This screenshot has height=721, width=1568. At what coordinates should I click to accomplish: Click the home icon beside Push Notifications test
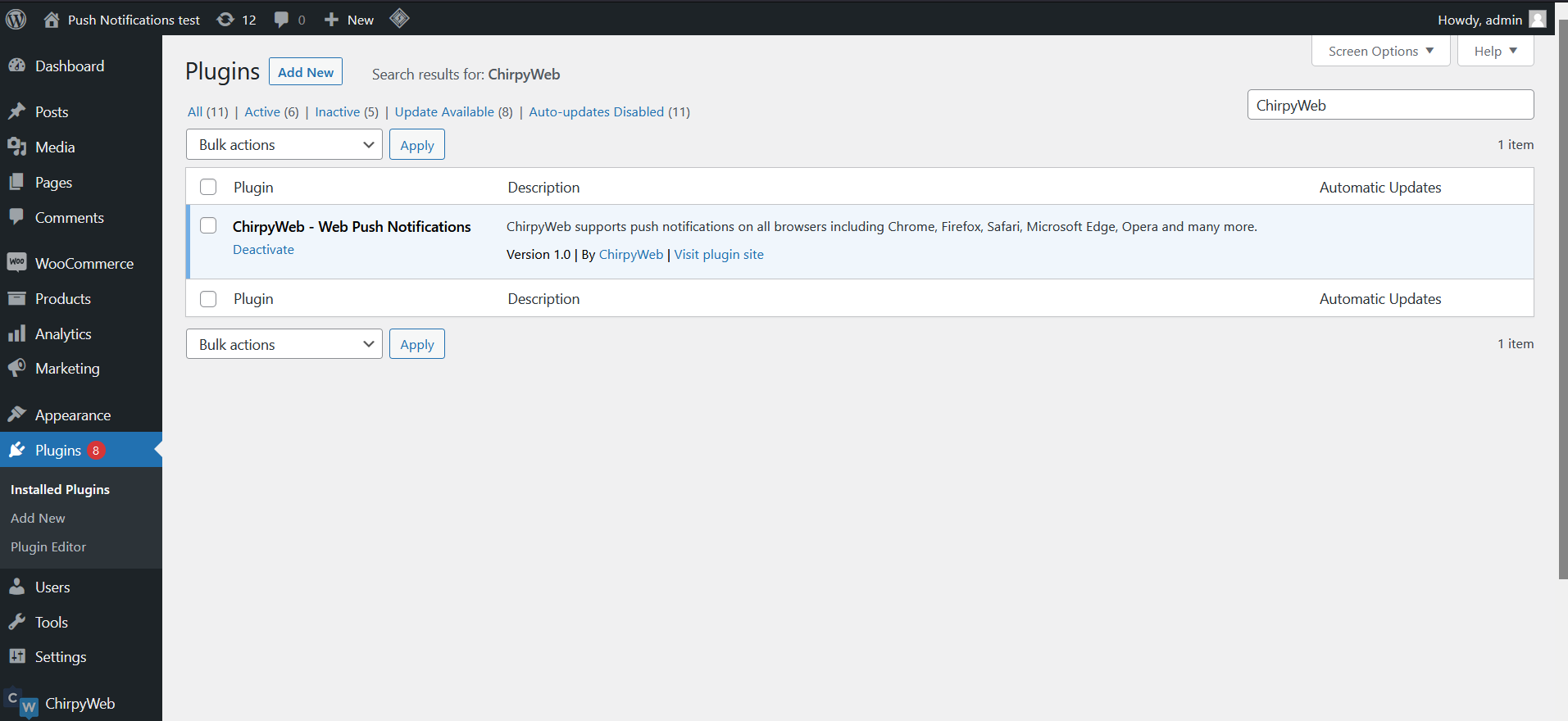tap(52, 20)
